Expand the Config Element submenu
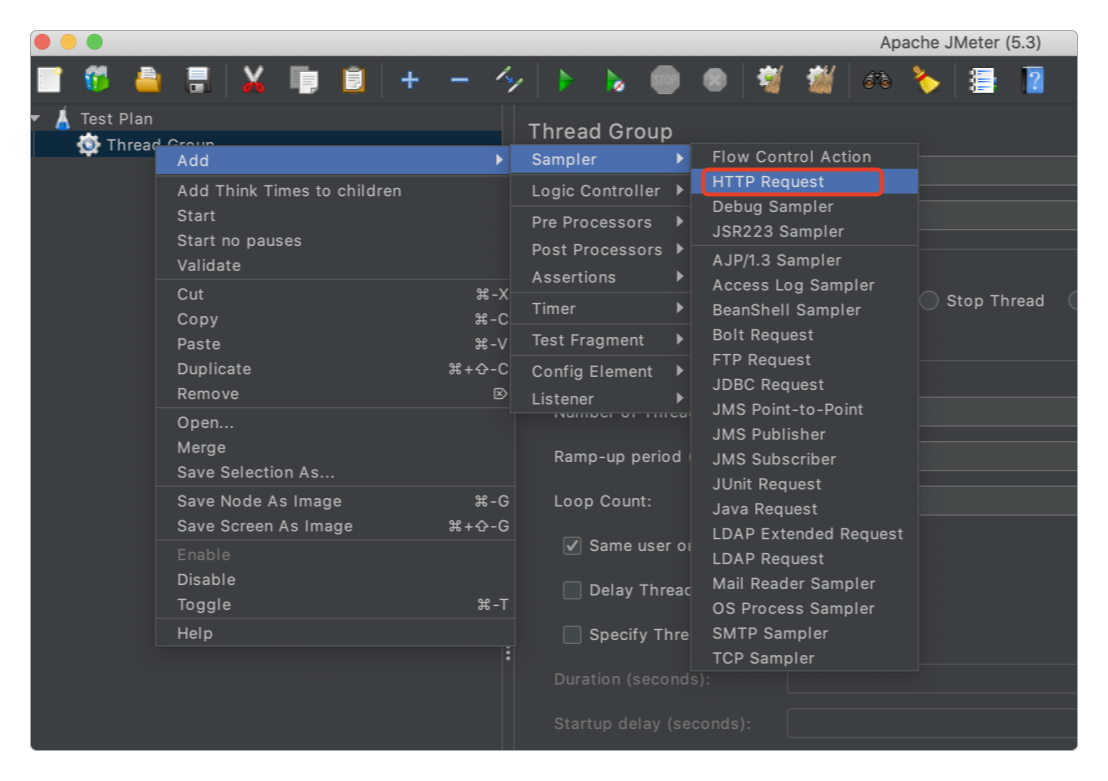This screenshot has height=781, width=1108. [x=601, y=371]
